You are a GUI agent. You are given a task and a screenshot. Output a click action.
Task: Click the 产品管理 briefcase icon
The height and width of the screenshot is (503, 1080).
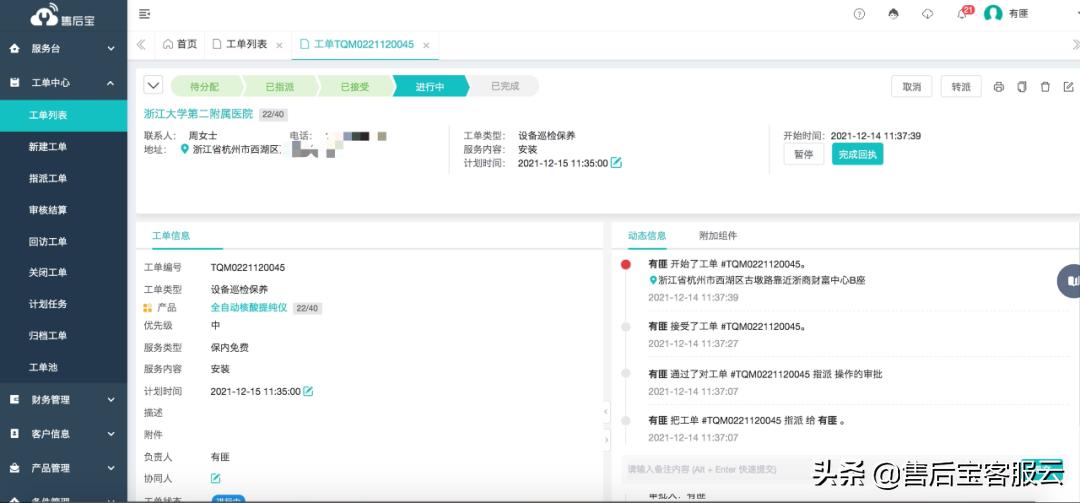[15, 468]
